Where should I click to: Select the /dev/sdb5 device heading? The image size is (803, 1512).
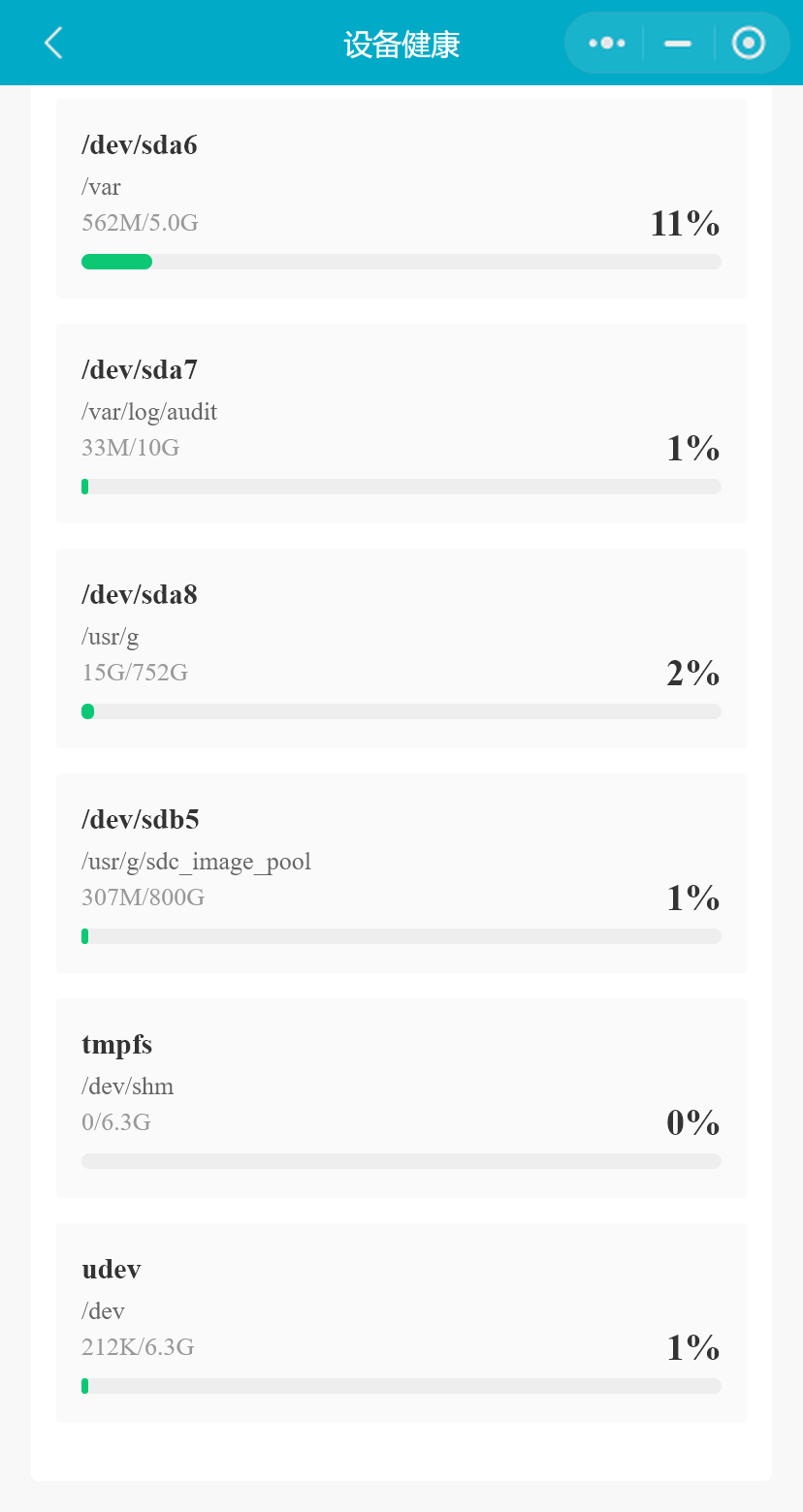(141, 820)
